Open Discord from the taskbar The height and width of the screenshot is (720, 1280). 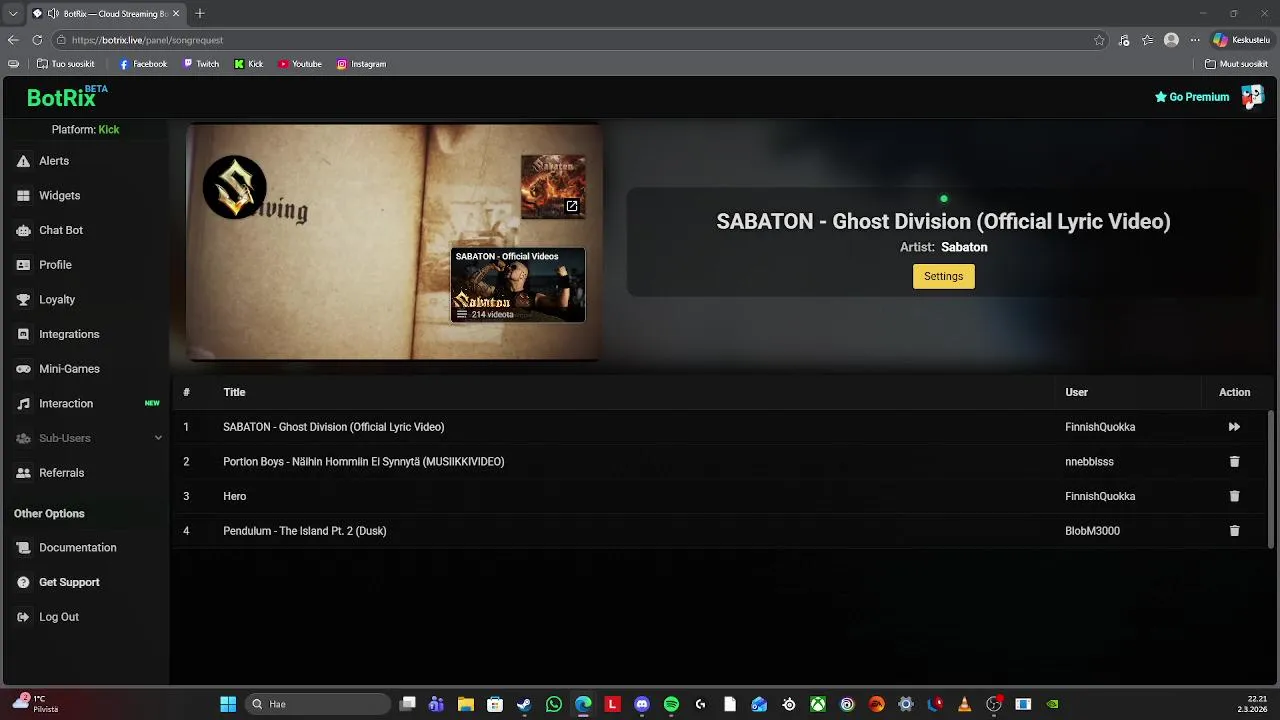pyautogui.click(x=642, y=704)
